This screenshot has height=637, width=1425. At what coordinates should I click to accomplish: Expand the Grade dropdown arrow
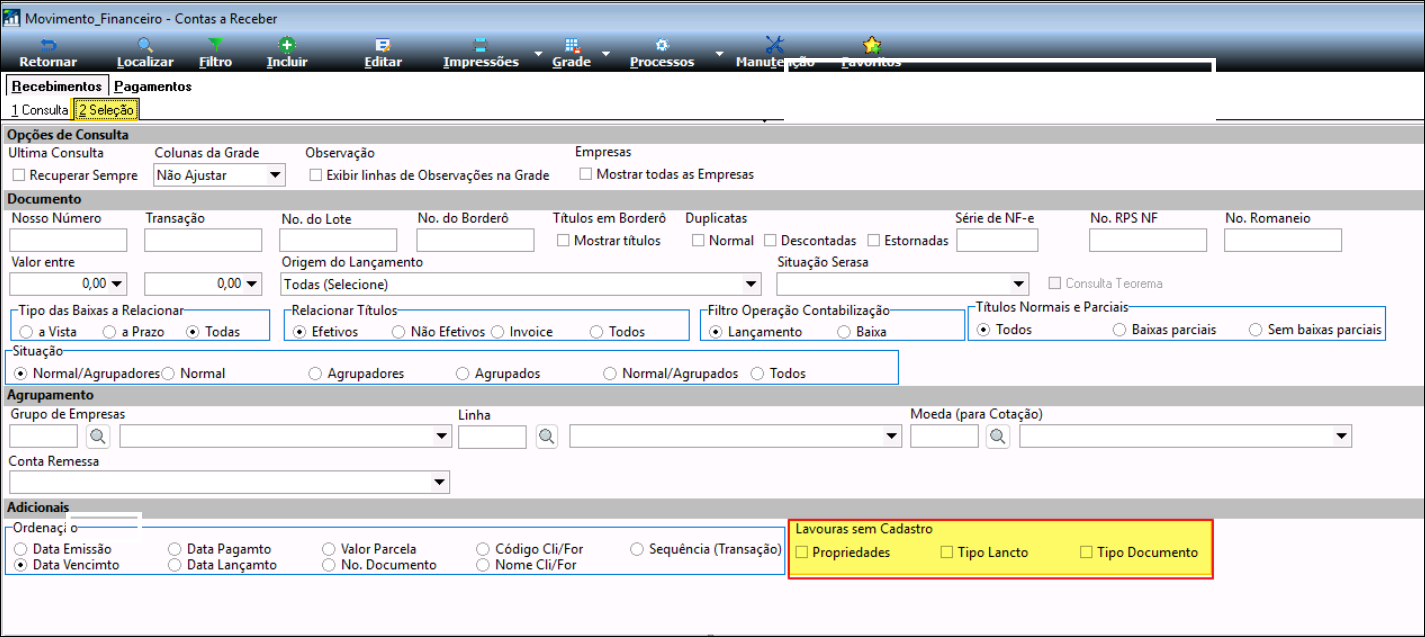(x=606, y=53)
